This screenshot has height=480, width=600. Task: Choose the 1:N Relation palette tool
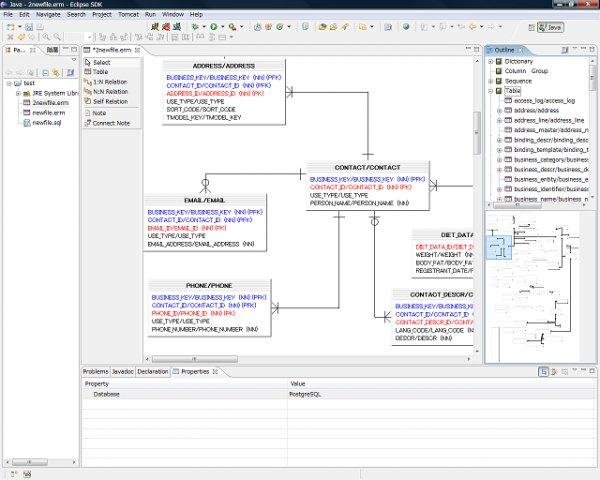(x=108, y=82)
